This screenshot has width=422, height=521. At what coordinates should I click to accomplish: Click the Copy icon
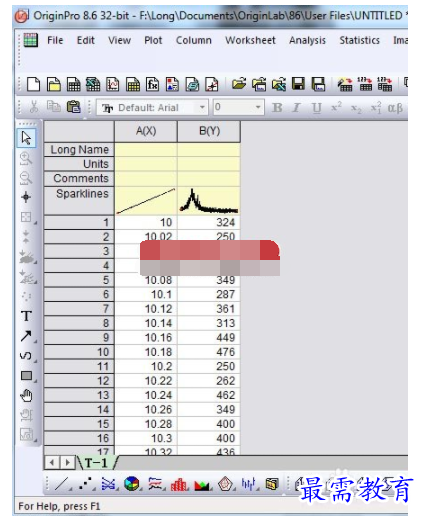point(53,106)
